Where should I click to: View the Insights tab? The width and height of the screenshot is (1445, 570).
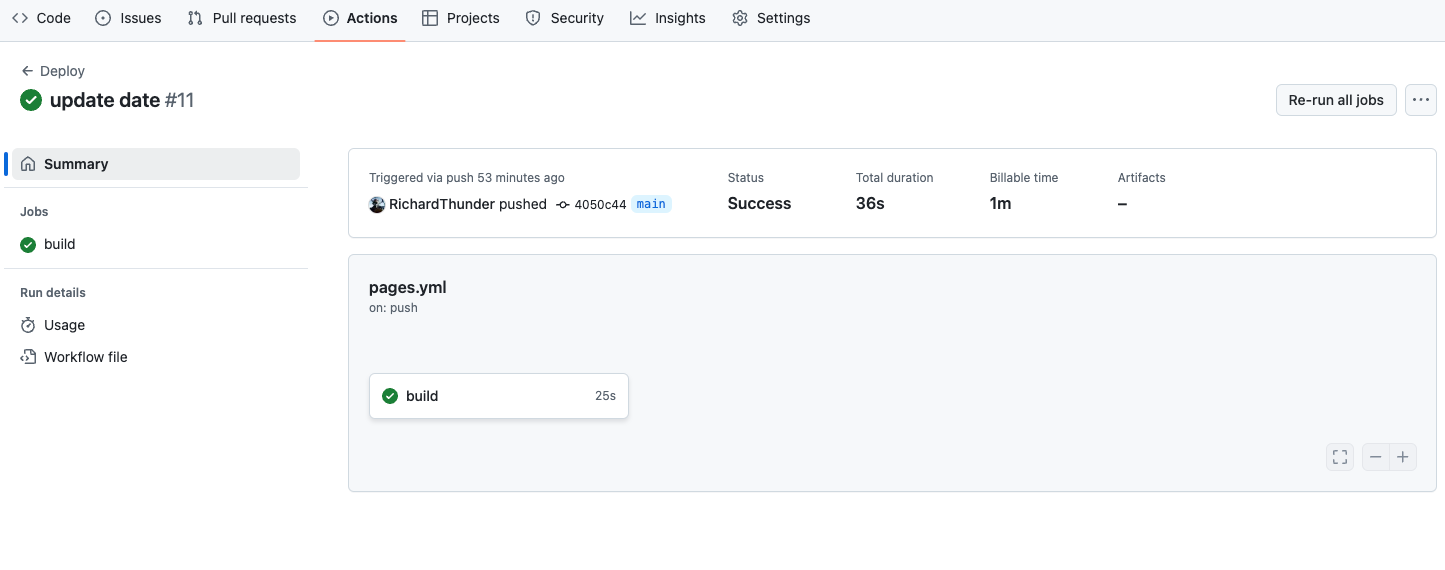[668, 18]
